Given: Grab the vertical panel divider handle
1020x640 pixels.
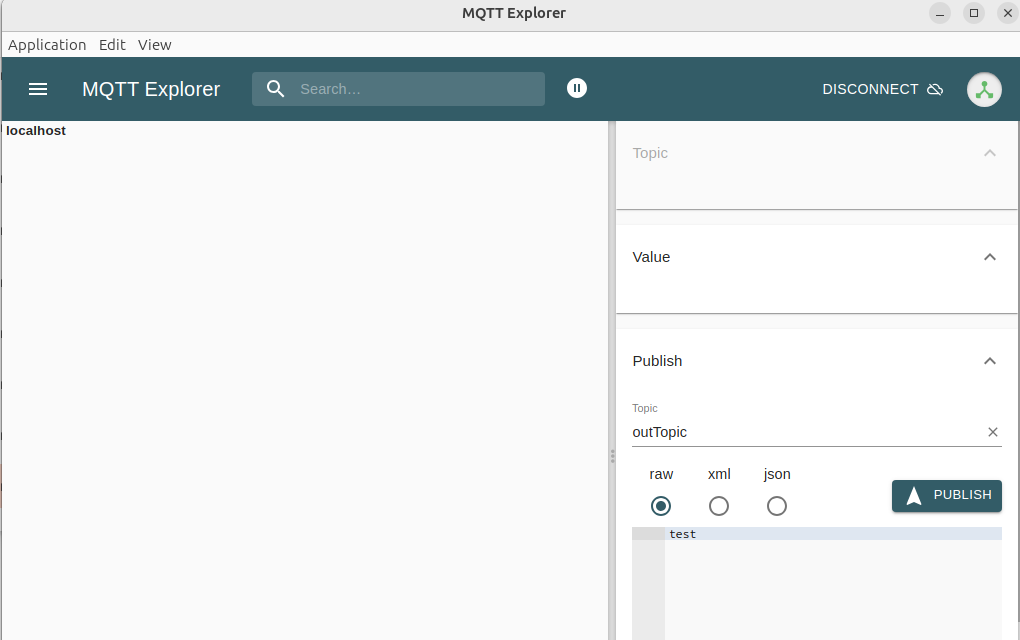Looking at the screenshot, I should click(612, 456).
